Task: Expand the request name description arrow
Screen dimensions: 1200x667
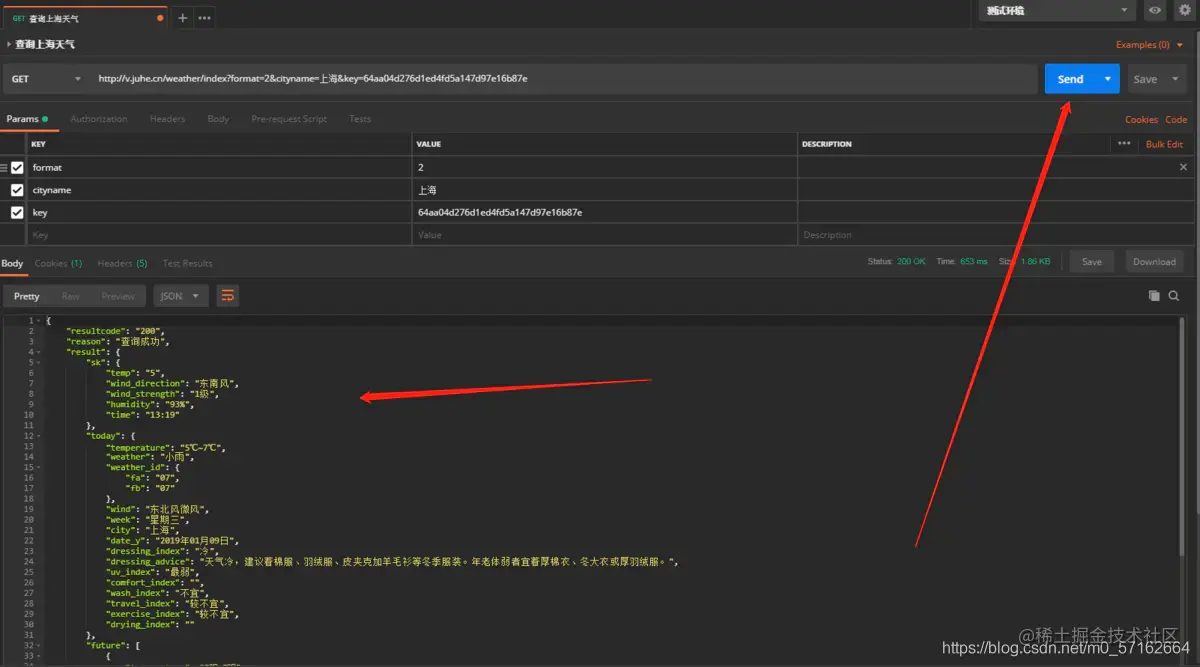Action: click(x=9, y=44)
